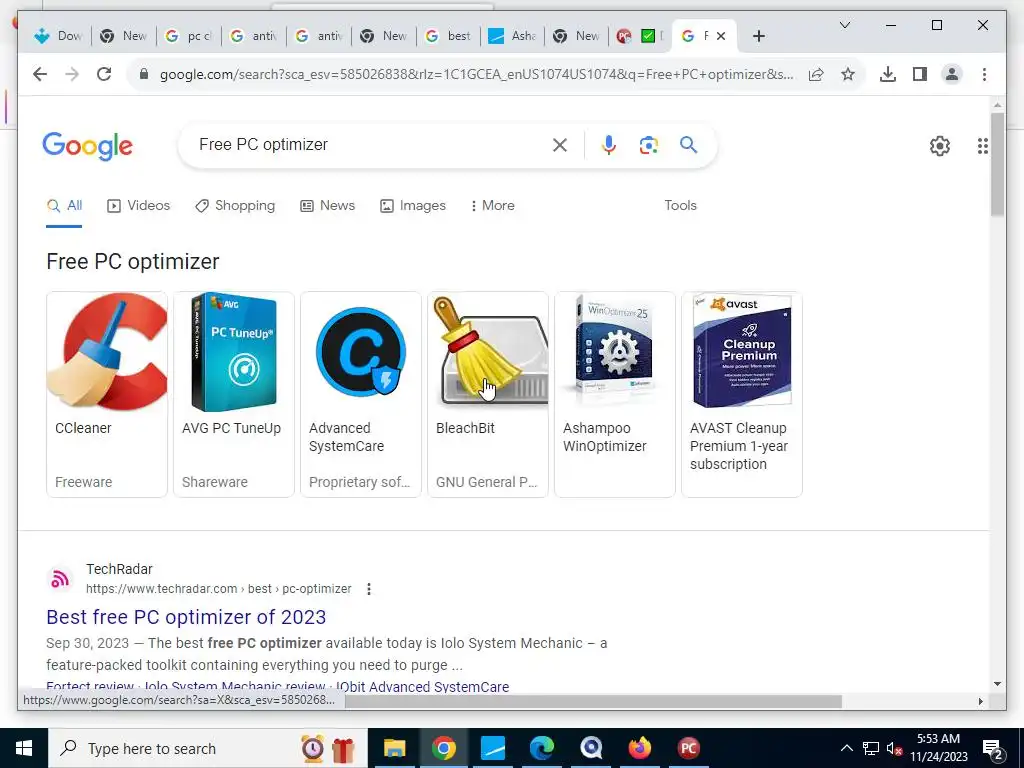Select the All results tab
The image size is (1024, 768).
click(x=64, y=206)
